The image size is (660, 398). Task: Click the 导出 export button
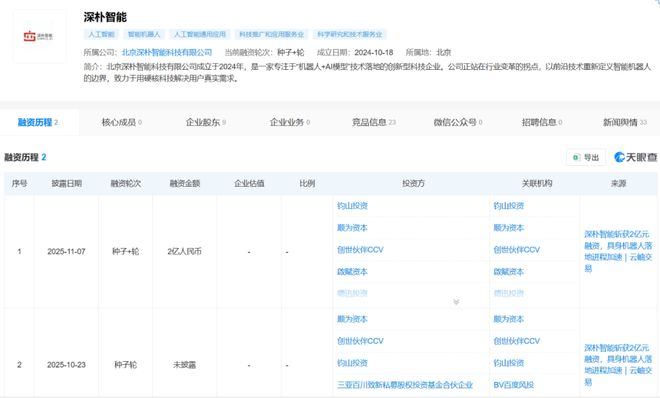586,157
